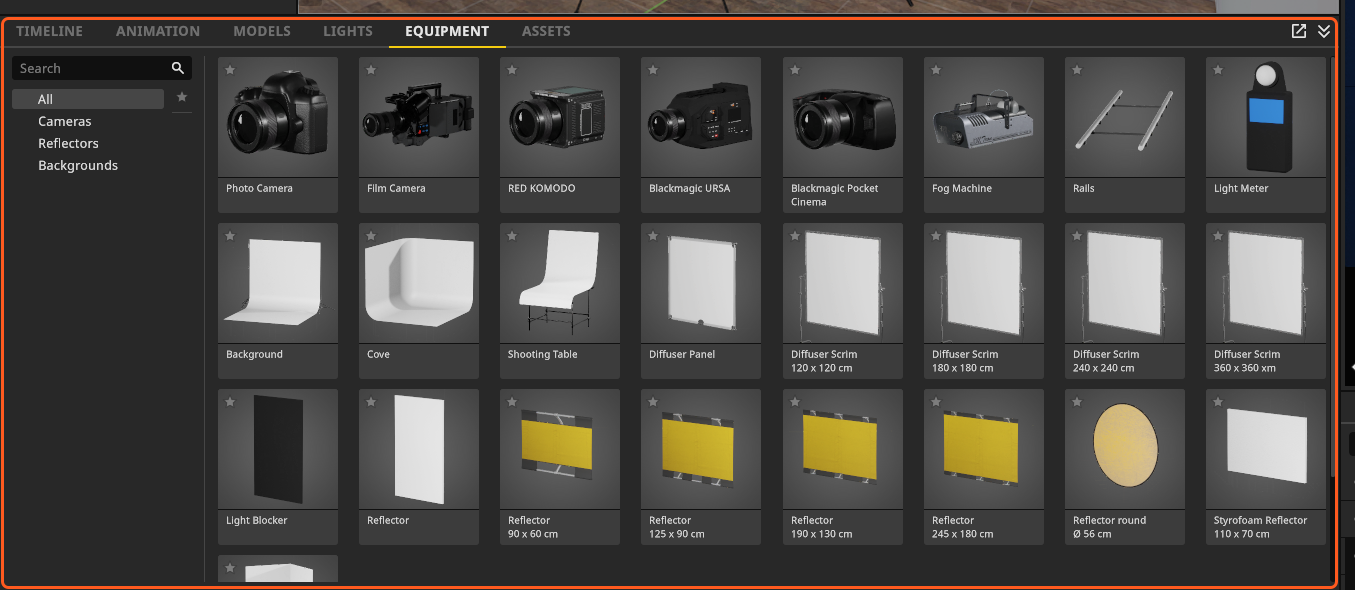Switch to the Assets tab
Image resolution: width=1355 pixels, height=590 pixels.
click(x=546, y=31)
